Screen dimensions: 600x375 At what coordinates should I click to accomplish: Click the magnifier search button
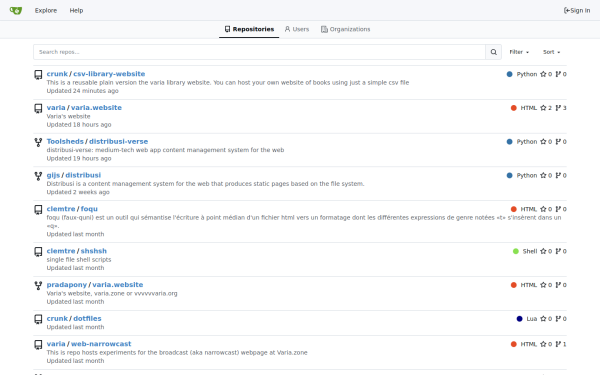click(494, 52)
